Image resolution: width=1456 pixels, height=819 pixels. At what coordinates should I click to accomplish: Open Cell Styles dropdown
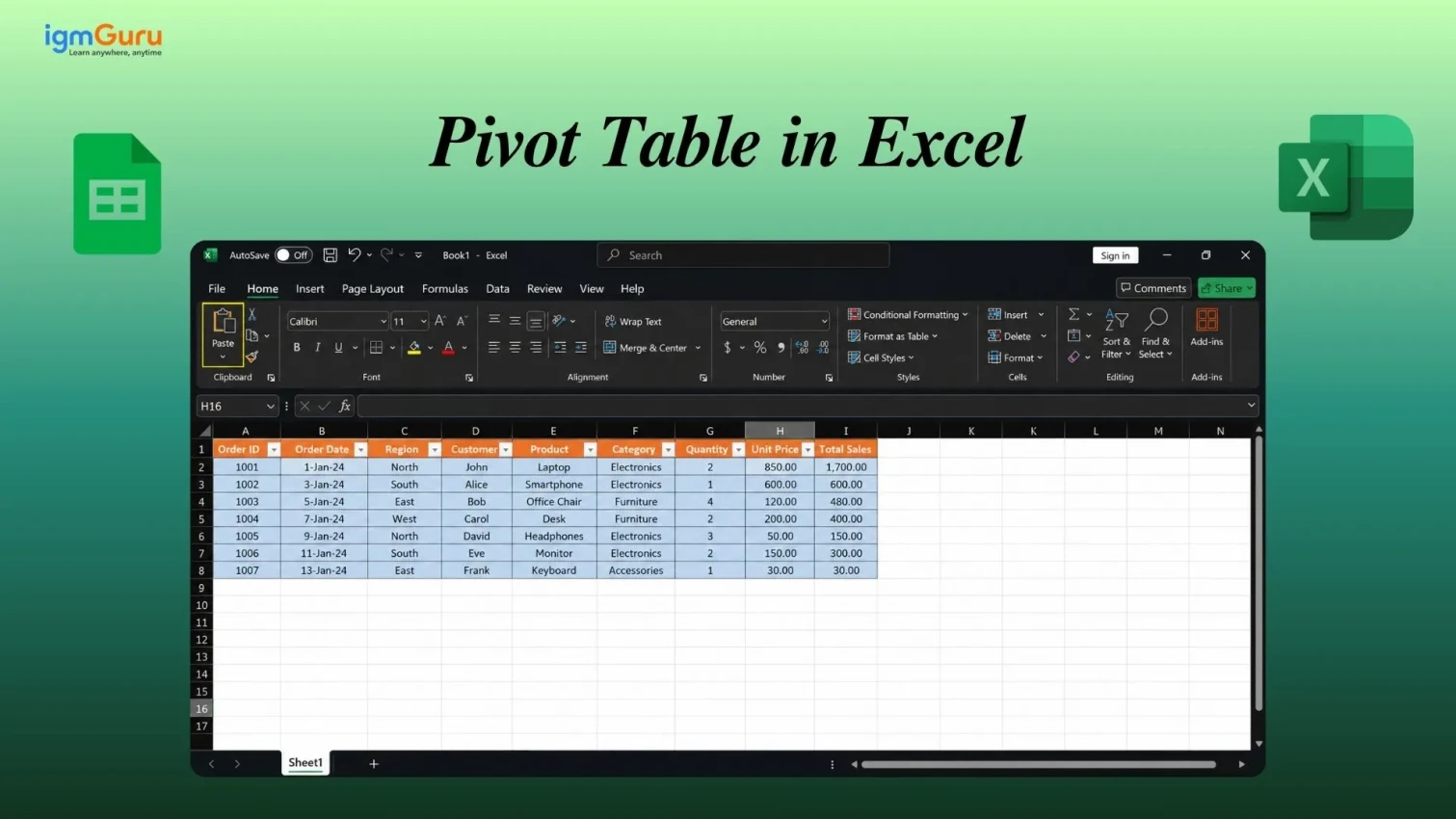[881, 357]
